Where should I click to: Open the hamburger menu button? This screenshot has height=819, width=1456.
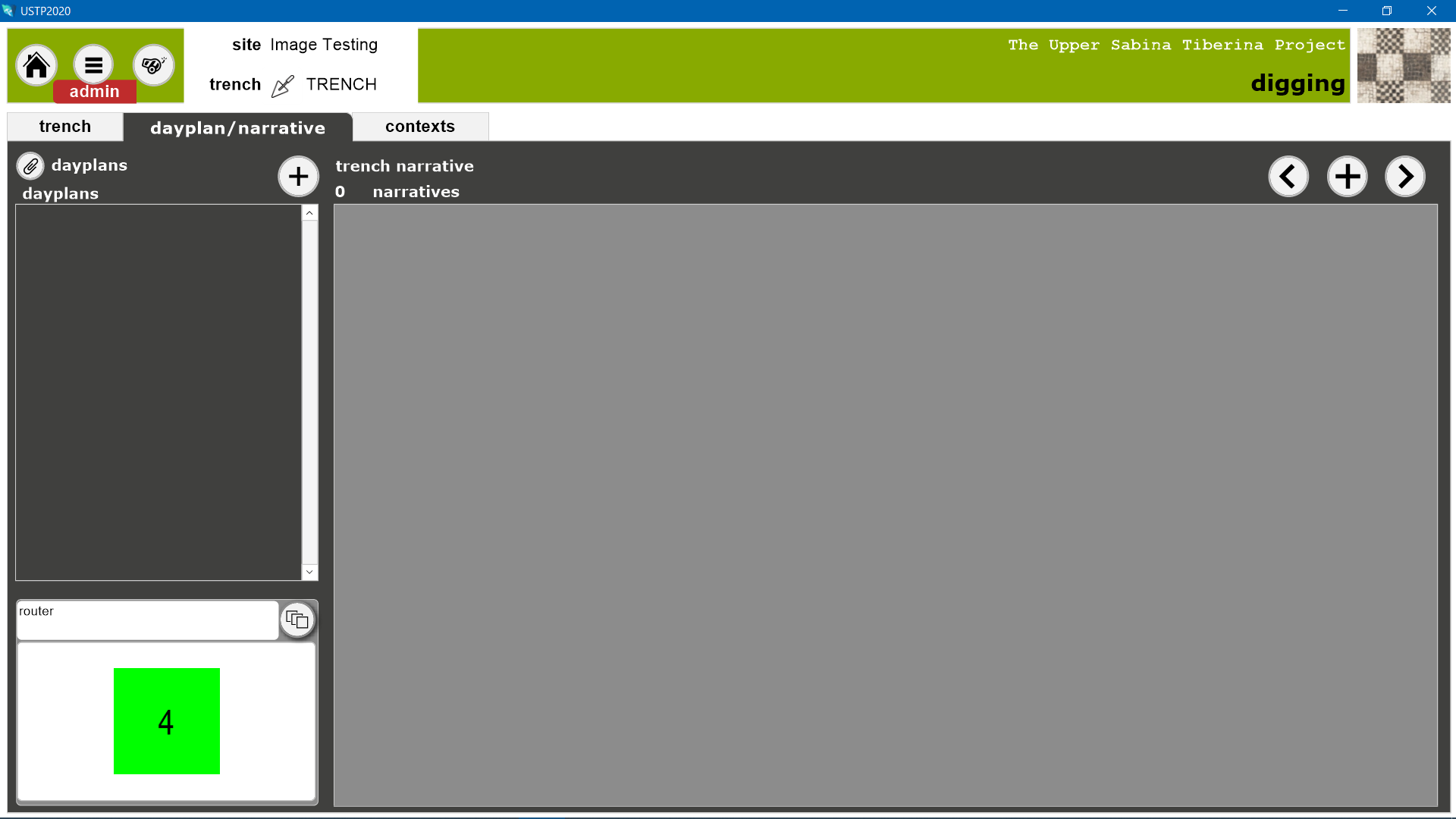[93, 65]
